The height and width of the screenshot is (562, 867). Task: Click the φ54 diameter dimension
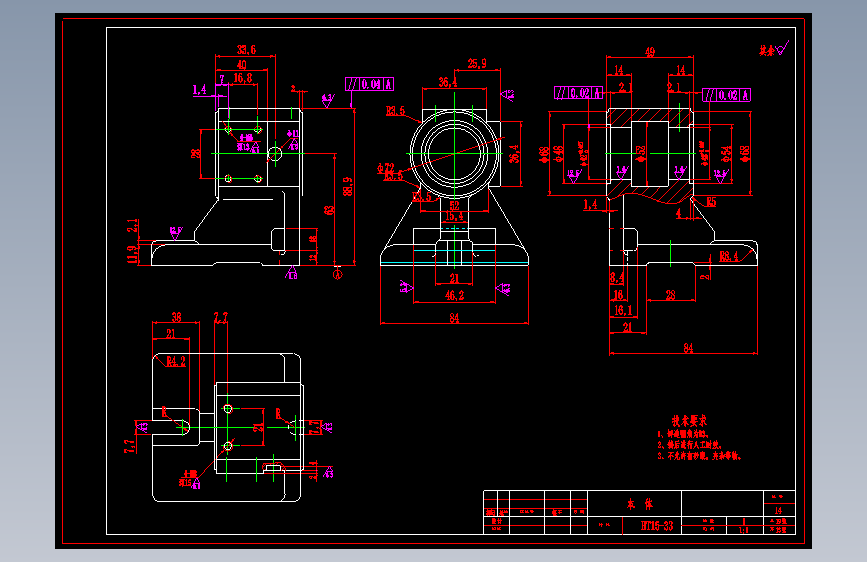pos(726,154)
